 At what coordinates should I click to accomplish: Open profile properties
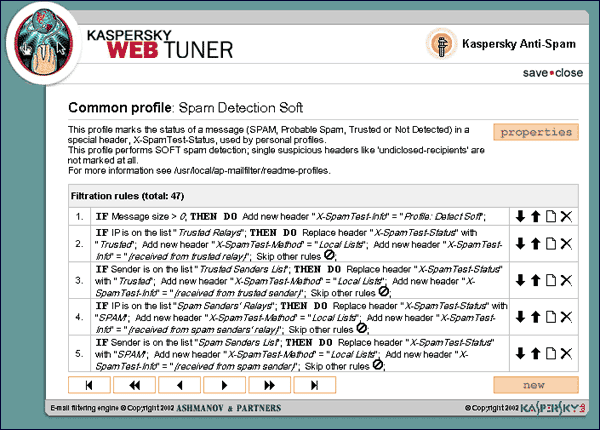click(536, 132)
